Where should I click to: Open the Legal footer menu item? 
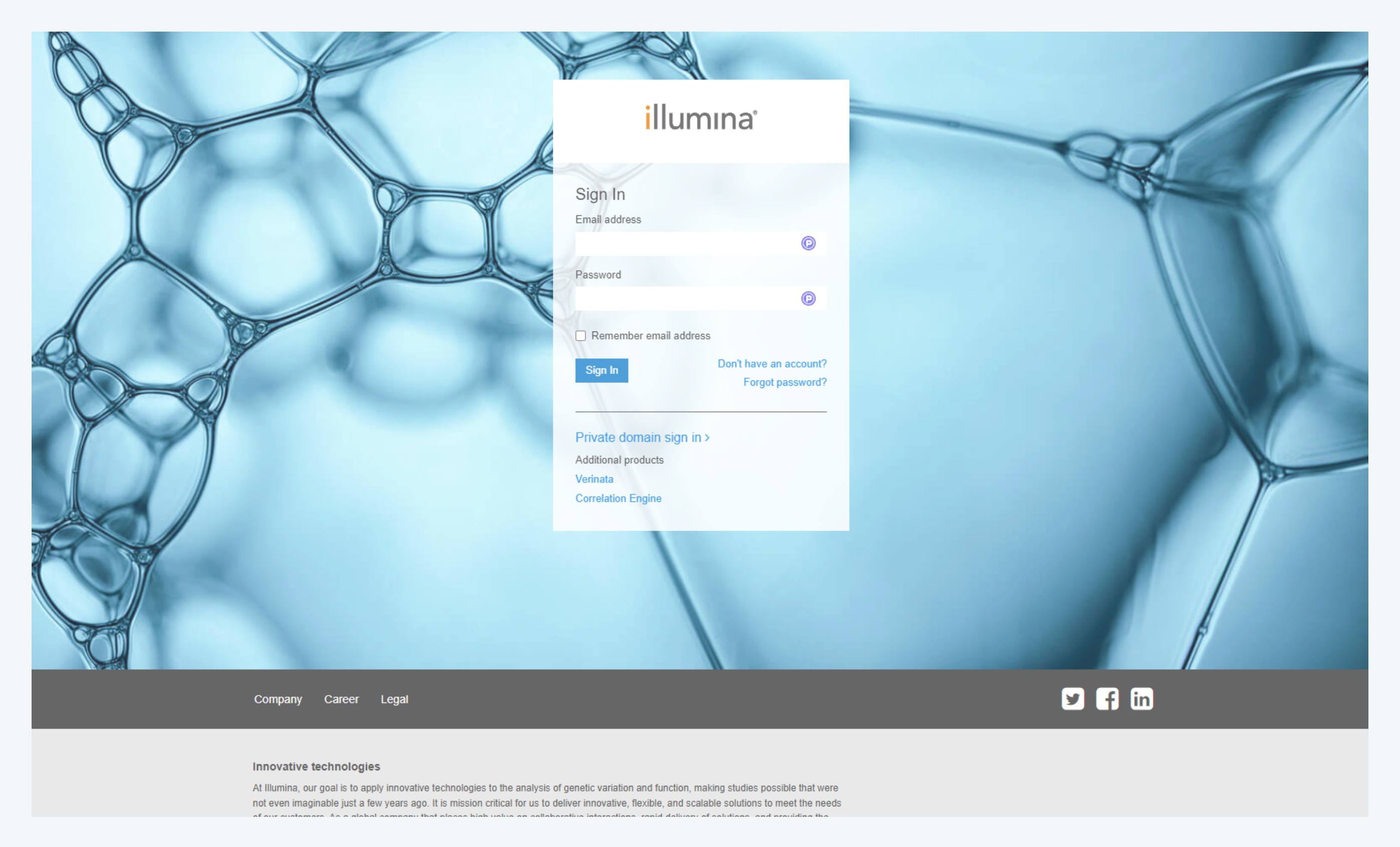[x=394, y=699]
